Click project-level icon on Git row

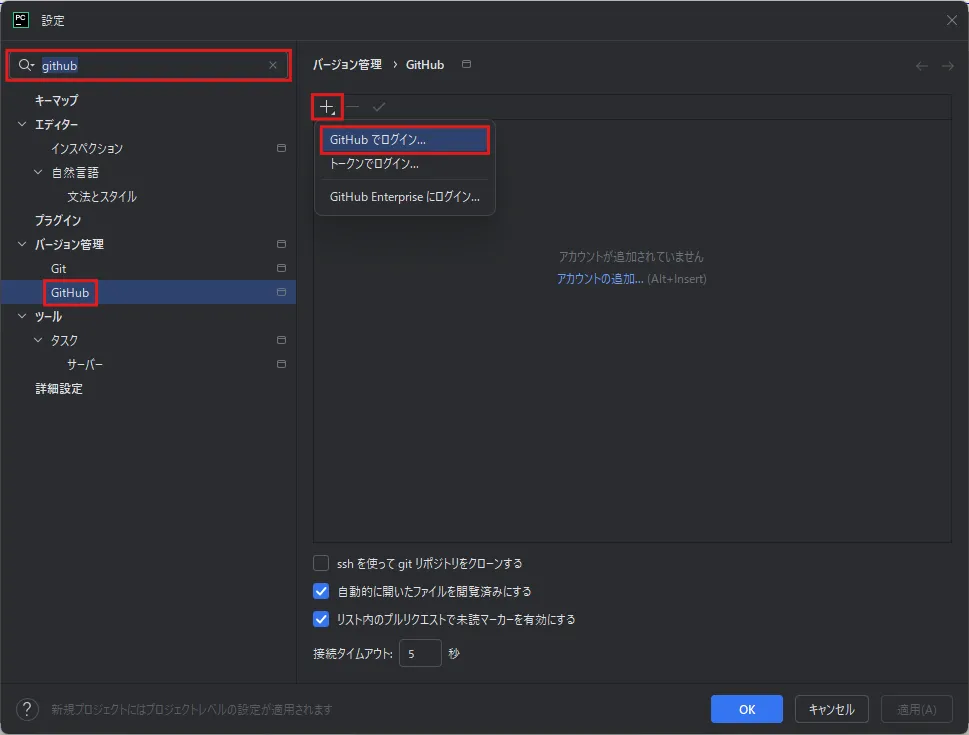point(281,268)
